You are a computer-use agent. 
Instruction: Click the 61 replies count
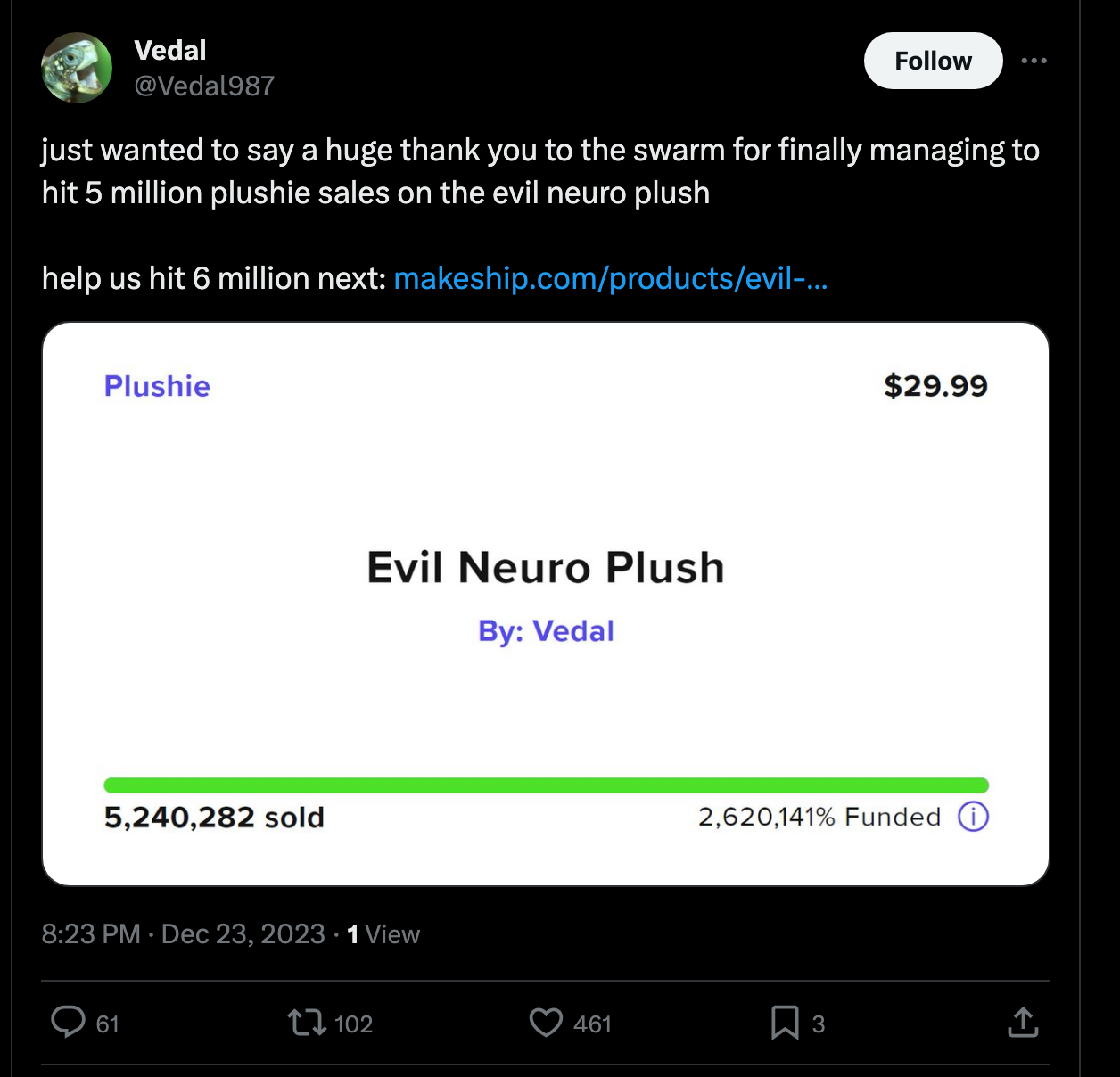coord(107,1024)
